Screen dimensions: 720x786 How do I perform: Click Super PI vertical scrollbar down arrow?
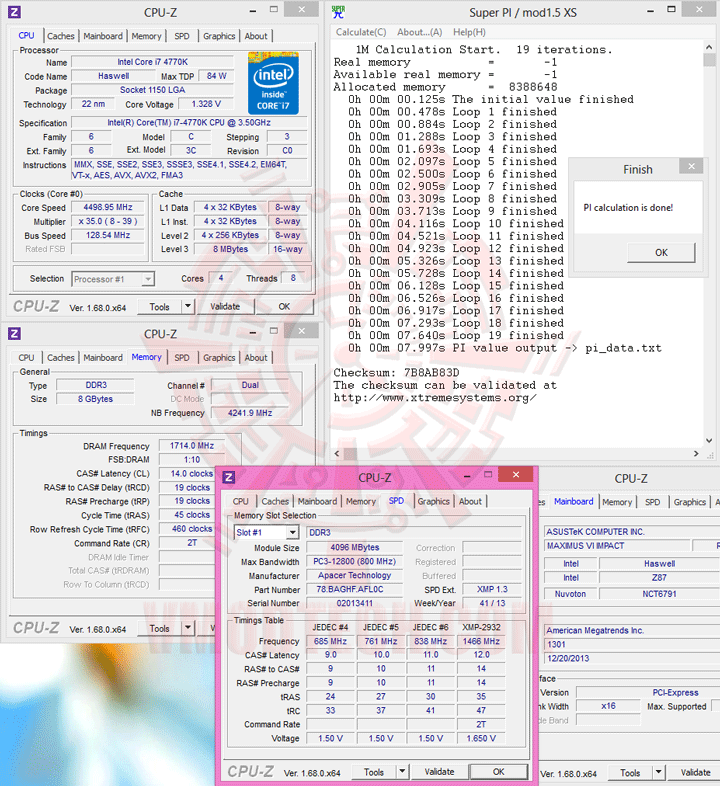709,441
